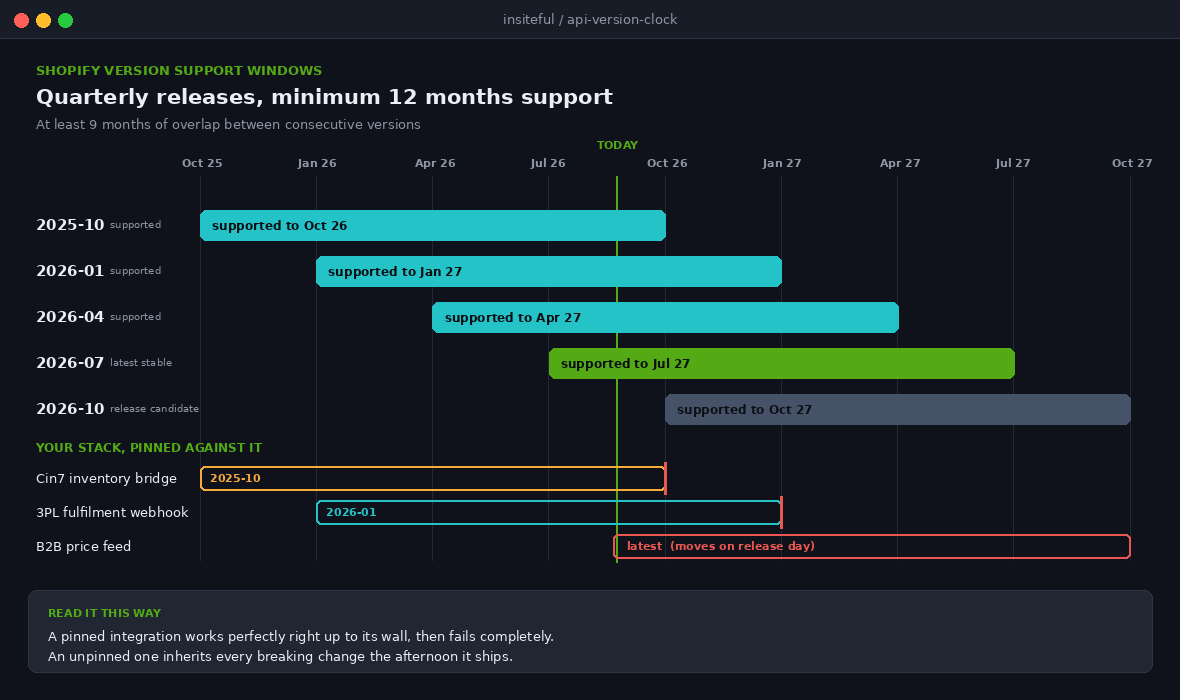The width and height of the screenshot is (1180, 700).
Task: Click the 'Jan 26' axis label
Action: point(317,163)
